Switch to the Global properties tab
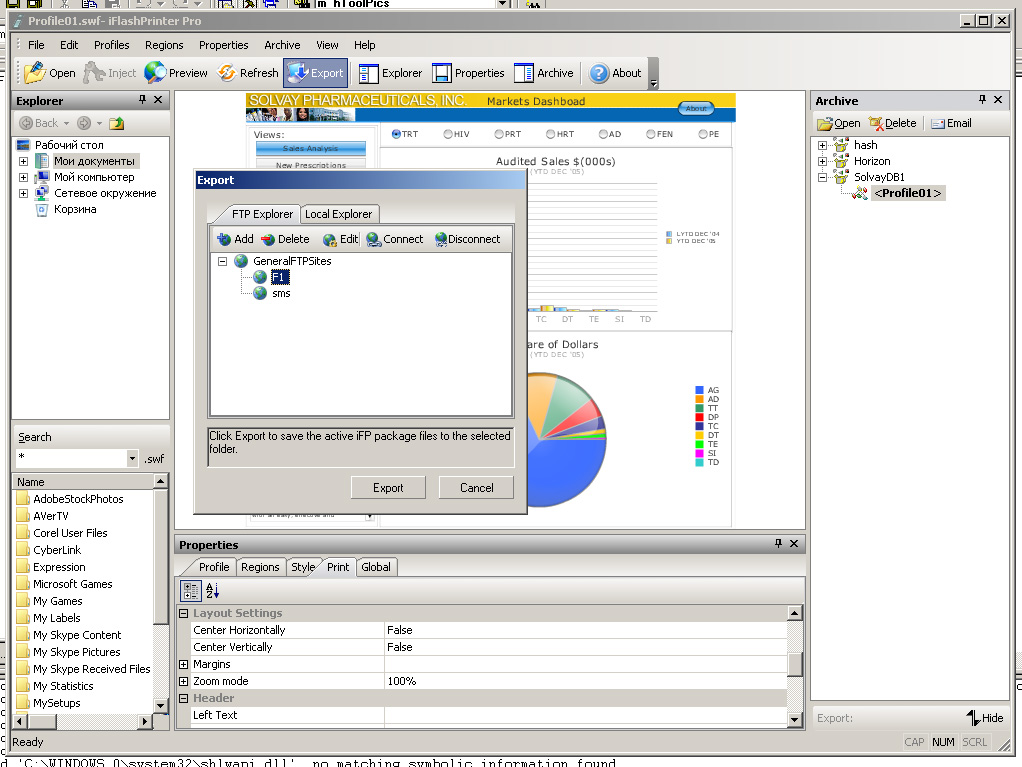1022x767 pixels. click(376, 567)
